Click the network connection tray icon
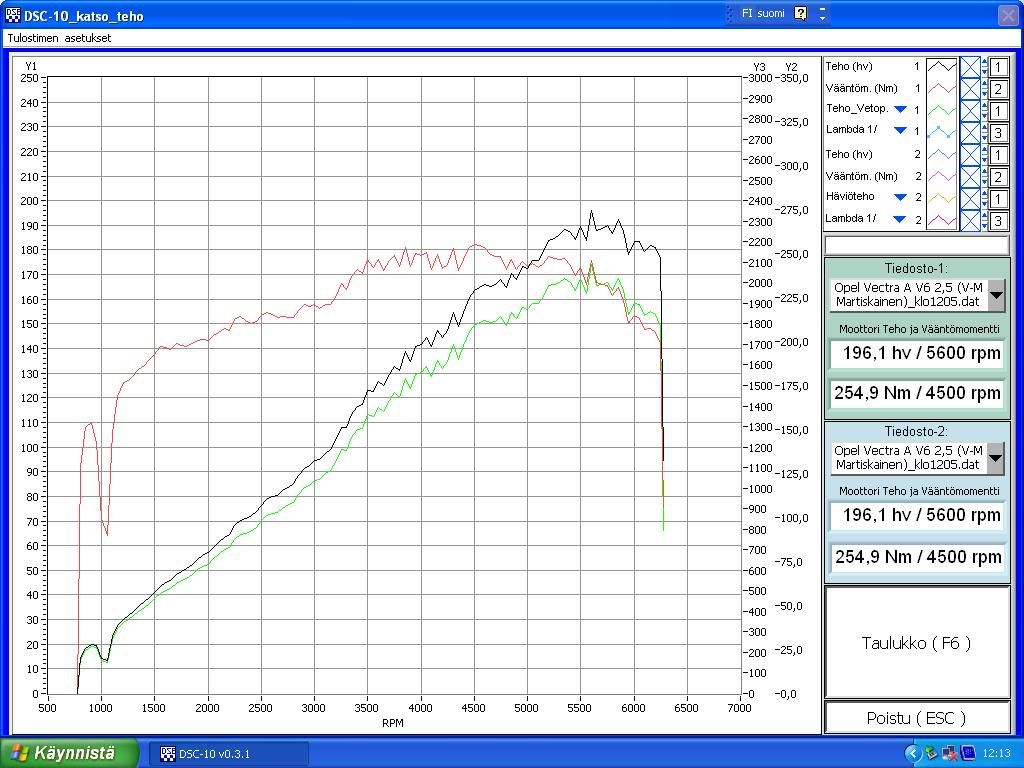The image size is (1024, 768). tap(948, 753)
